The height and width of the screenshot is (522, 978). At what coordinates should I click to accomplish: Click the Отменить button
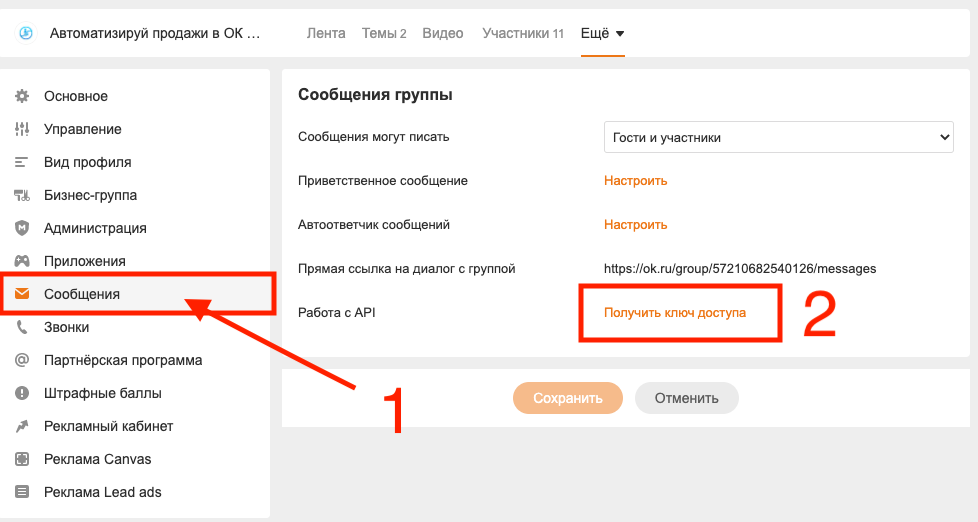click(686, 398)
